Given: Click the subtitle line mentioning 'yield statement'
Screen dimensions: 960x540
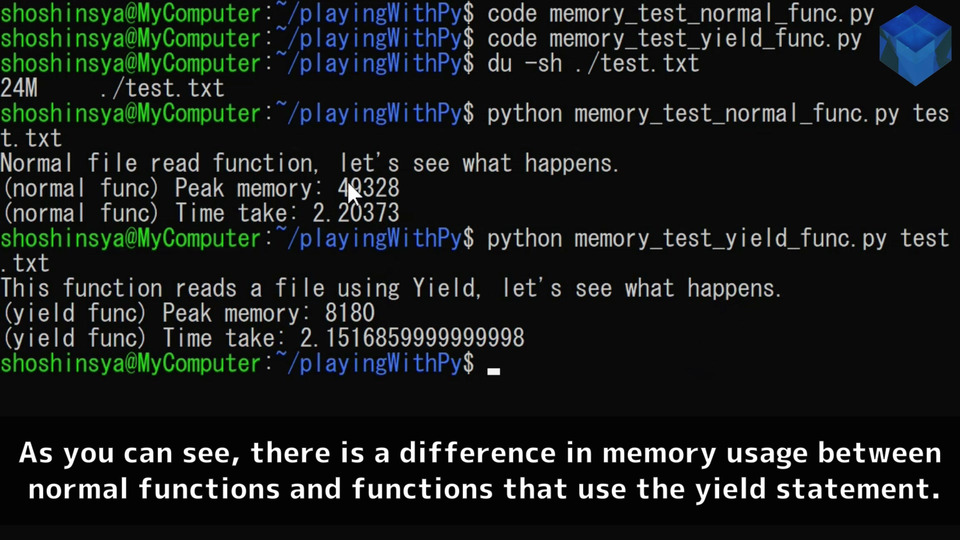Looking at the screenshot, I should click(484, 489).
